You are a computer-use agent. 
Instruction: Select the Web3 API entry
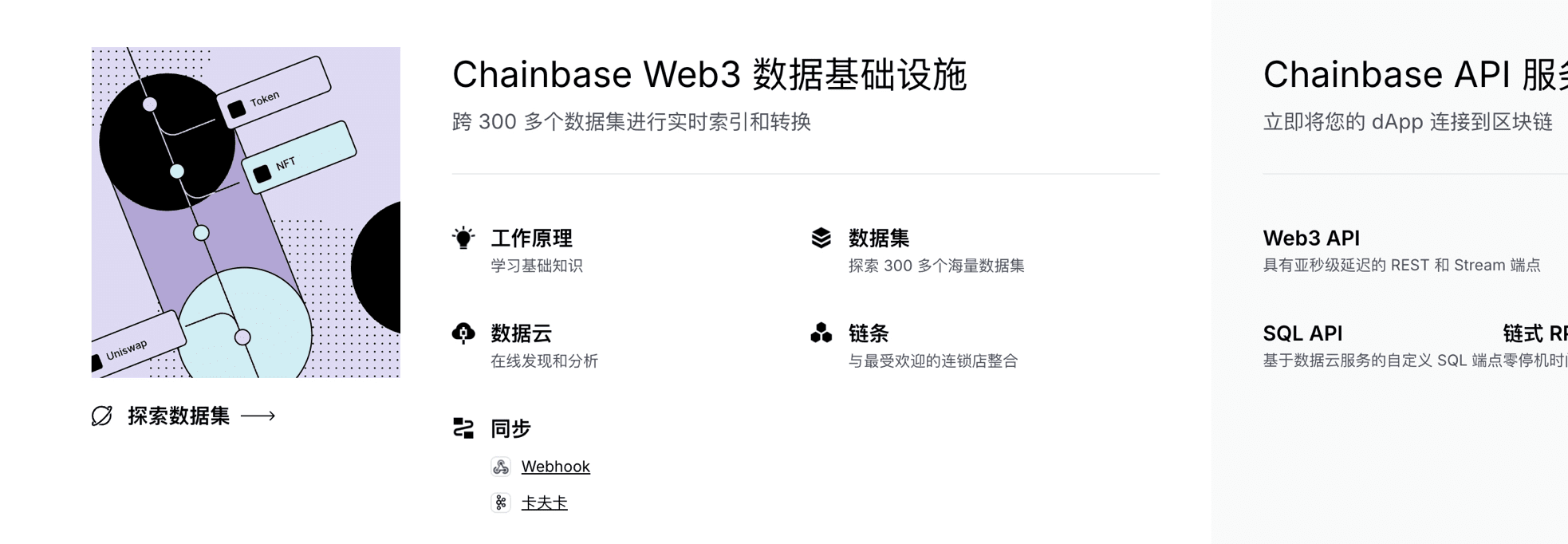(1311, 238)
